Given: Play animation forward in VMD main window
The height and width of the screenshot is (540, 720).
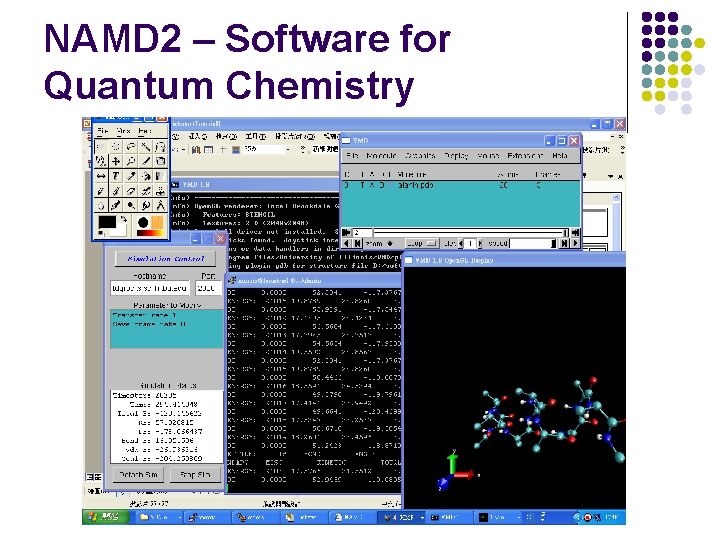Looking at the screenshot, I should point(576,243).
